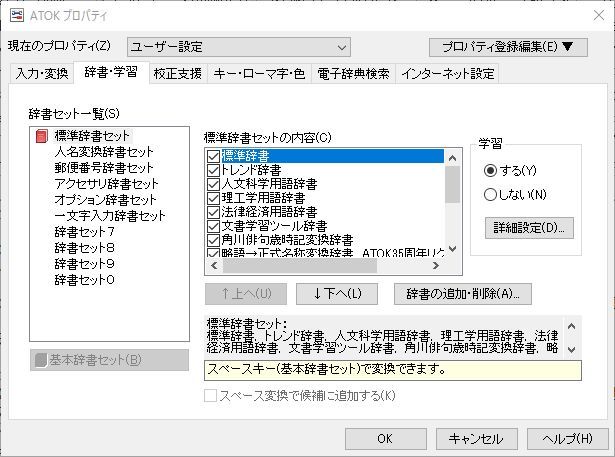Click the 辞書の追加・削除(A)... button

click(x=463, y=294)
